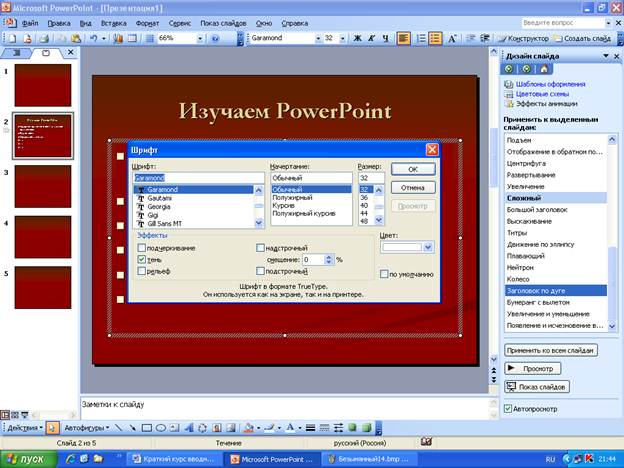Open the zoom 66% dropdown
Image resolution: width=624 pixels, height=468 pixels.
coord(200,38)
